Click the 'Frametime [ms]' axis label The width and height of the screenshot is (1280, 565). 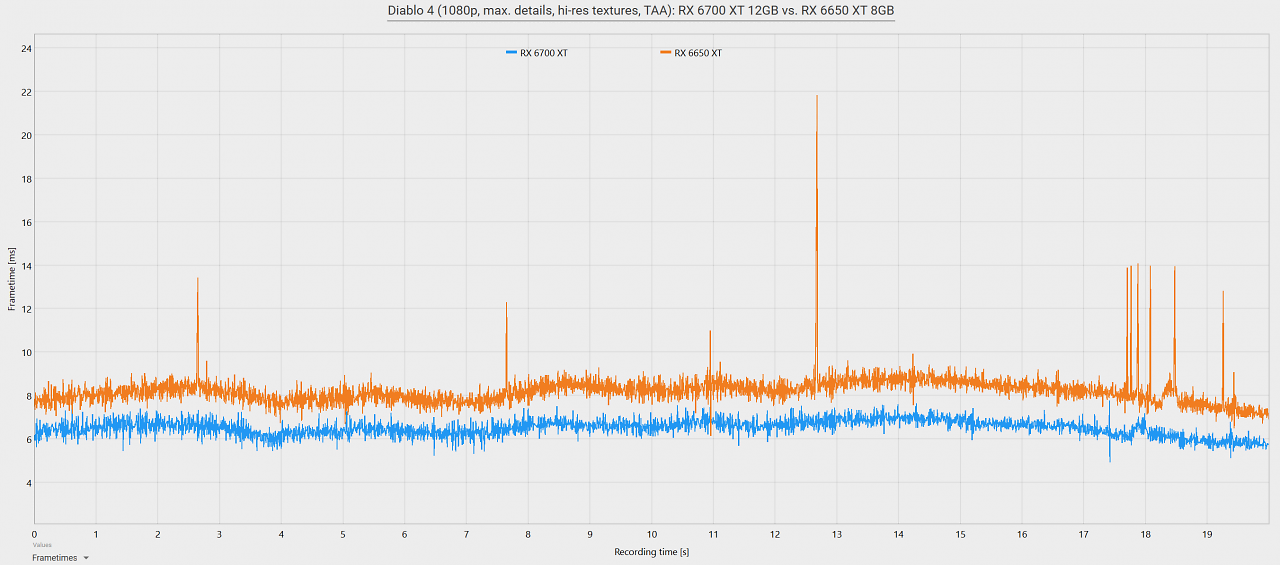(12, 281)
